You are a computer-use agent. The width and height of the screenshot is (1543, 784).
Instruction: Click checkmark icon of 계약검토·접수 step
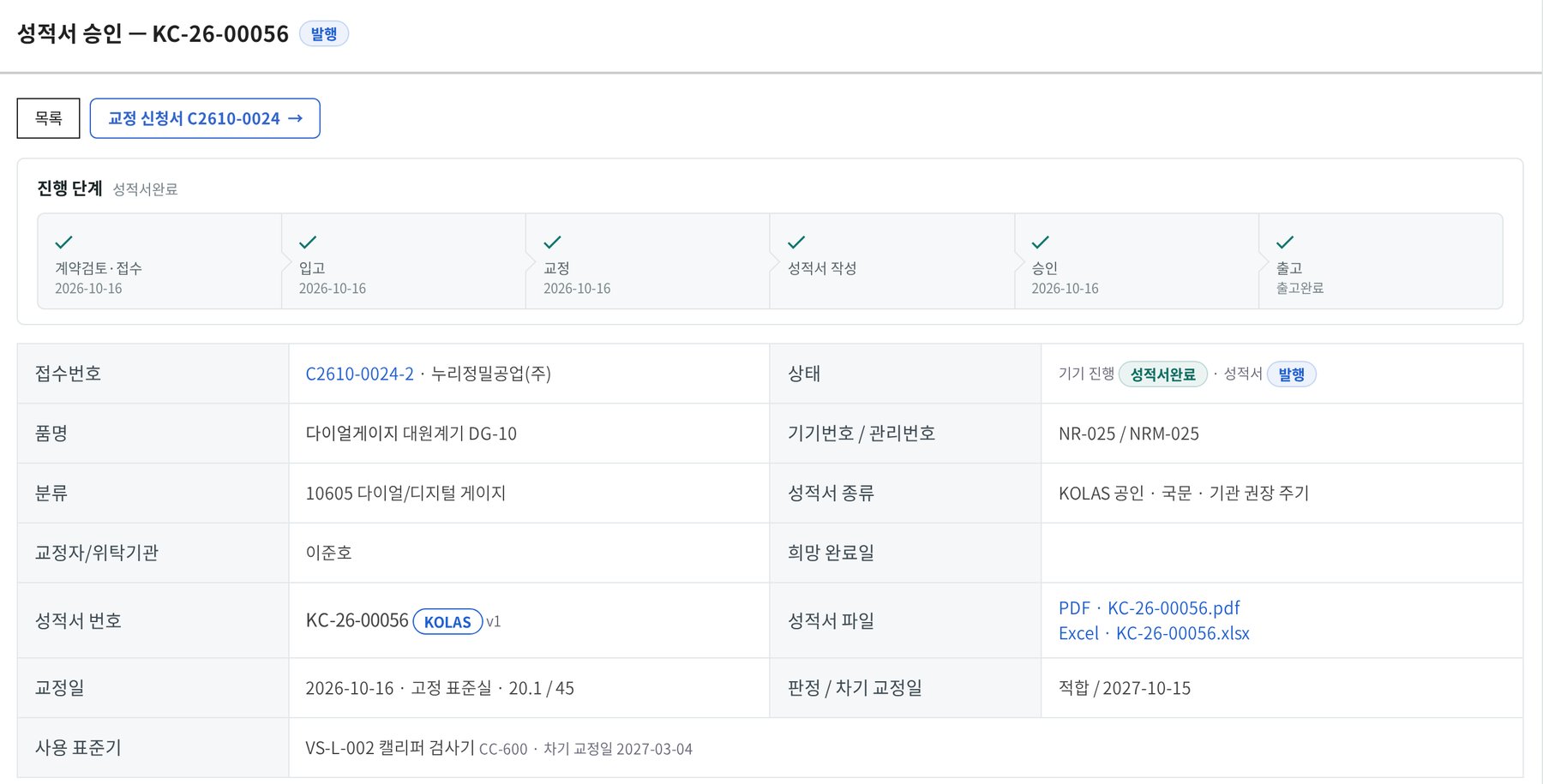click(x=64, y=242)
